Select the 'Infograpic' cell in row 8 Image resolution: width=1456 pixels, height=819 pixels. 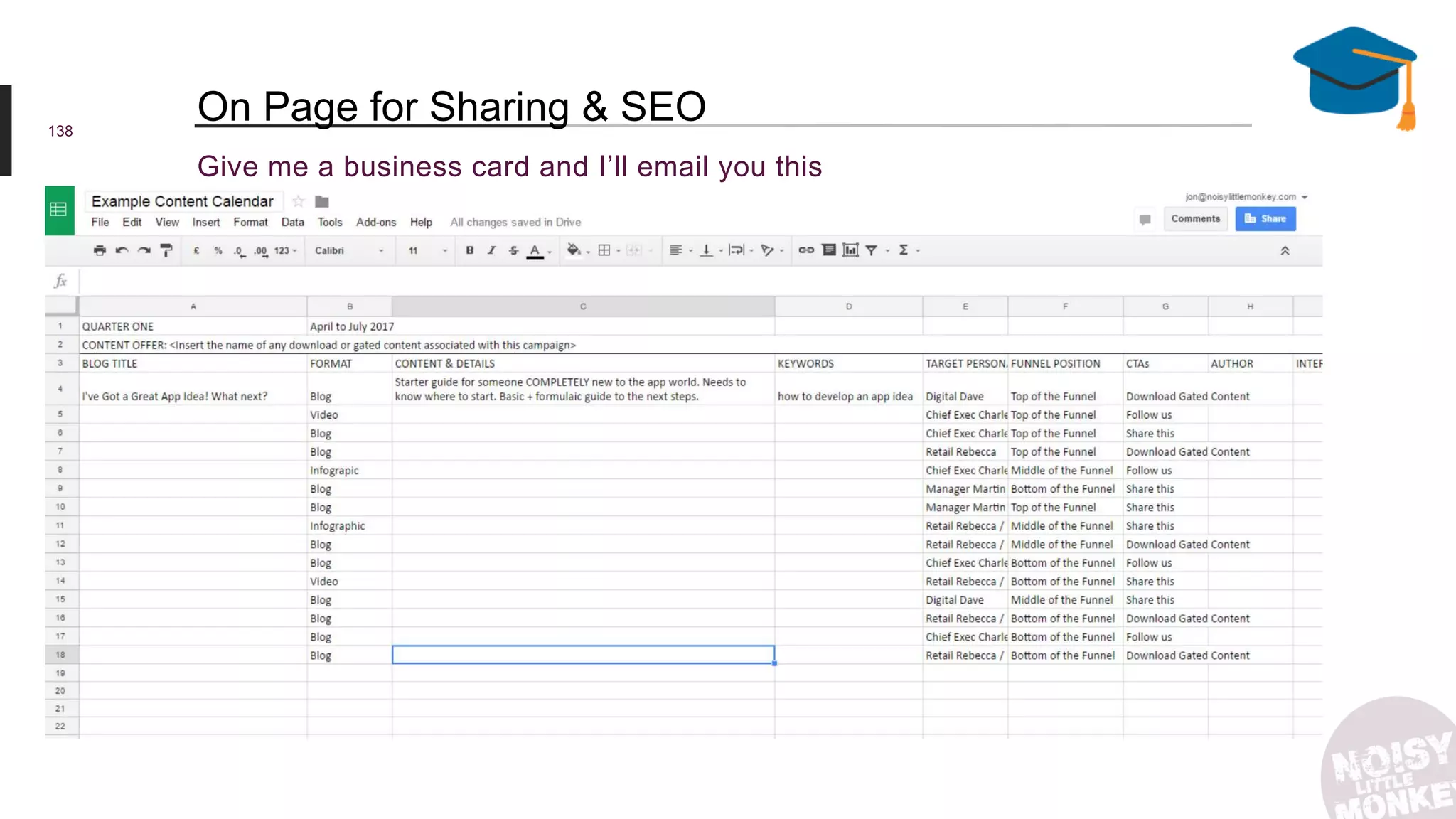click(350, 470)
